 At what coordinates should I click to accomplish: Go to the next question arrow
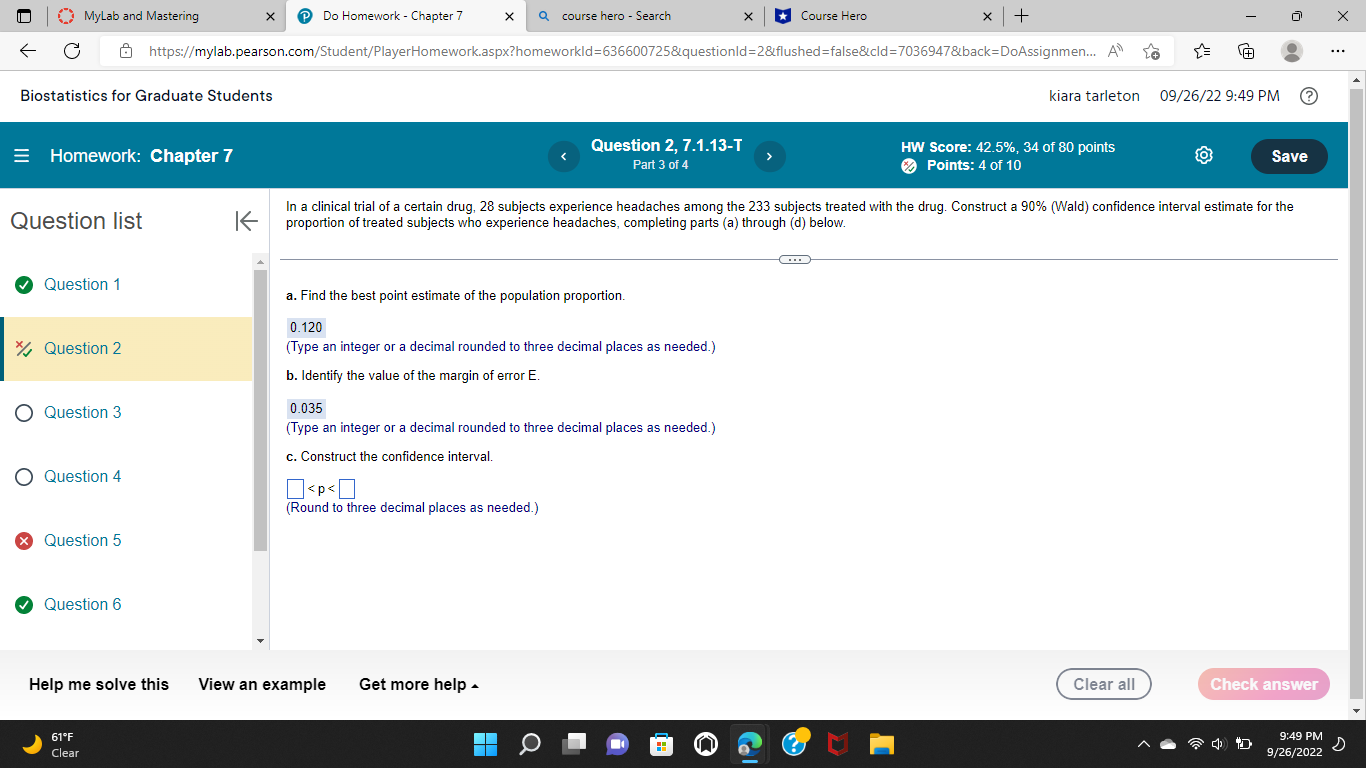770,156
